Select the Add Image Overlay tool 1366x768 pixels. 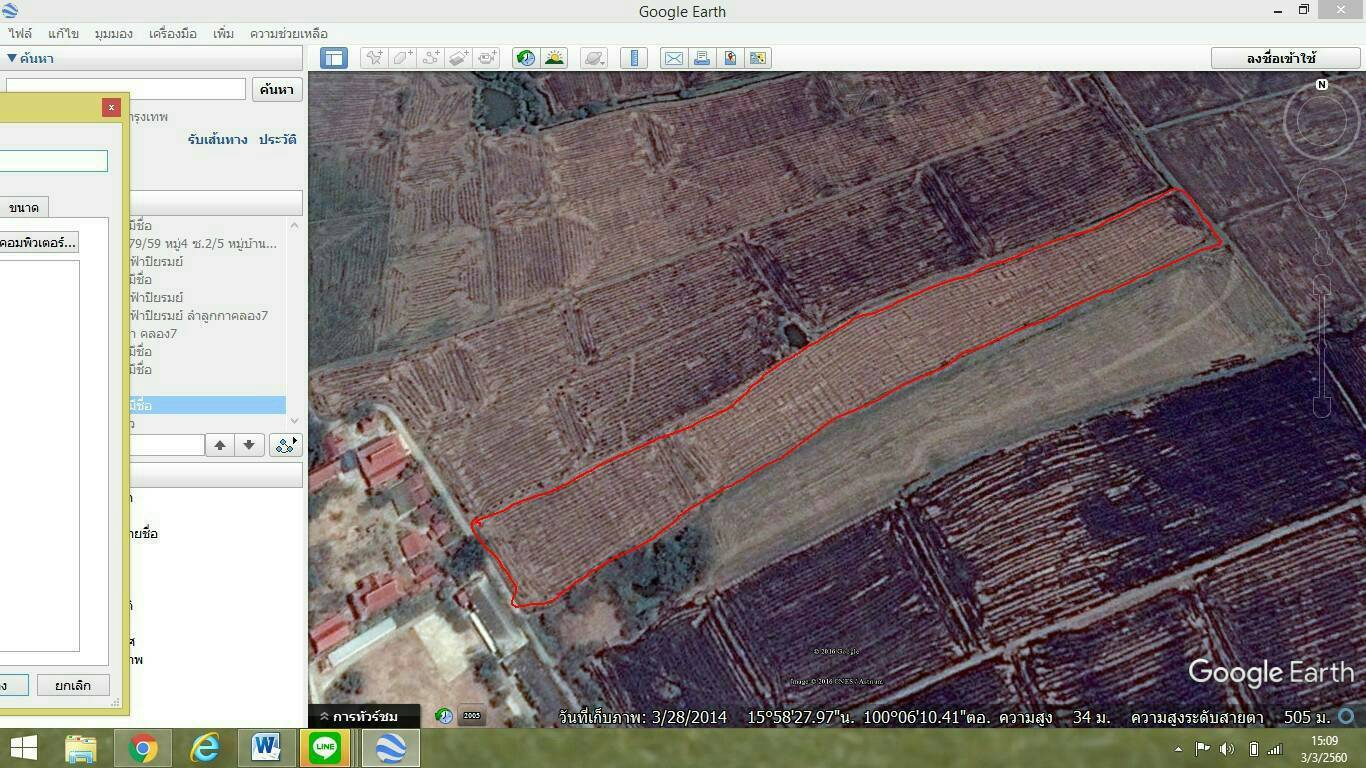pos(459,58)
